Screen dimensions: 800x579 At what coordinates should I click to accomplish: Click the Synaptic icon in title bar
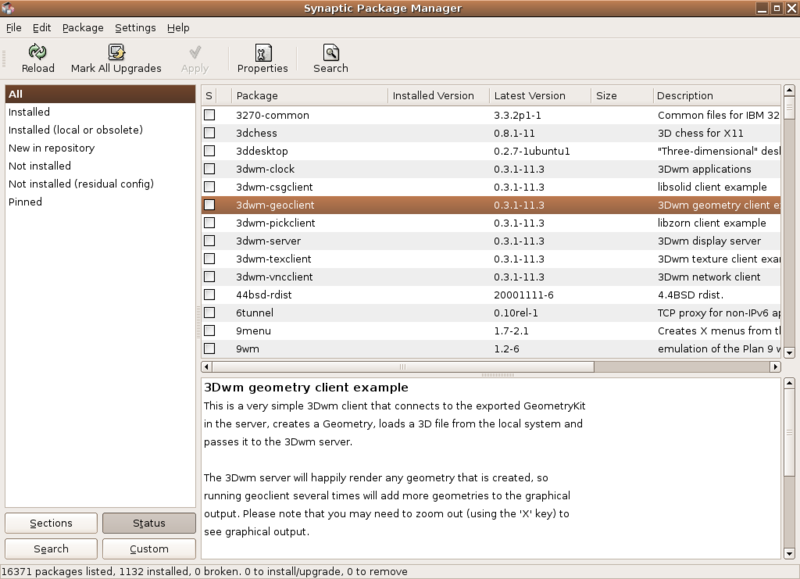pos(8,8)
